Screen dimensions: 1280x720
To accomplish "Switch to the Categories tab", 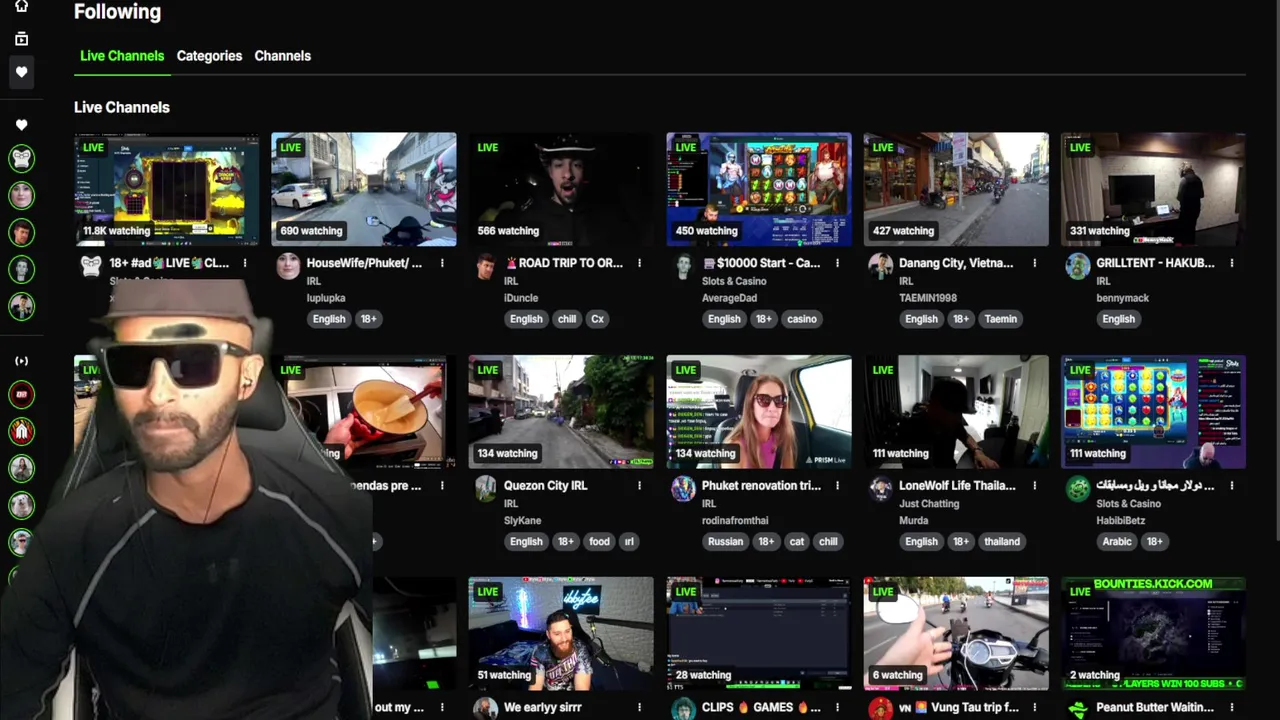I will [209, 56].
